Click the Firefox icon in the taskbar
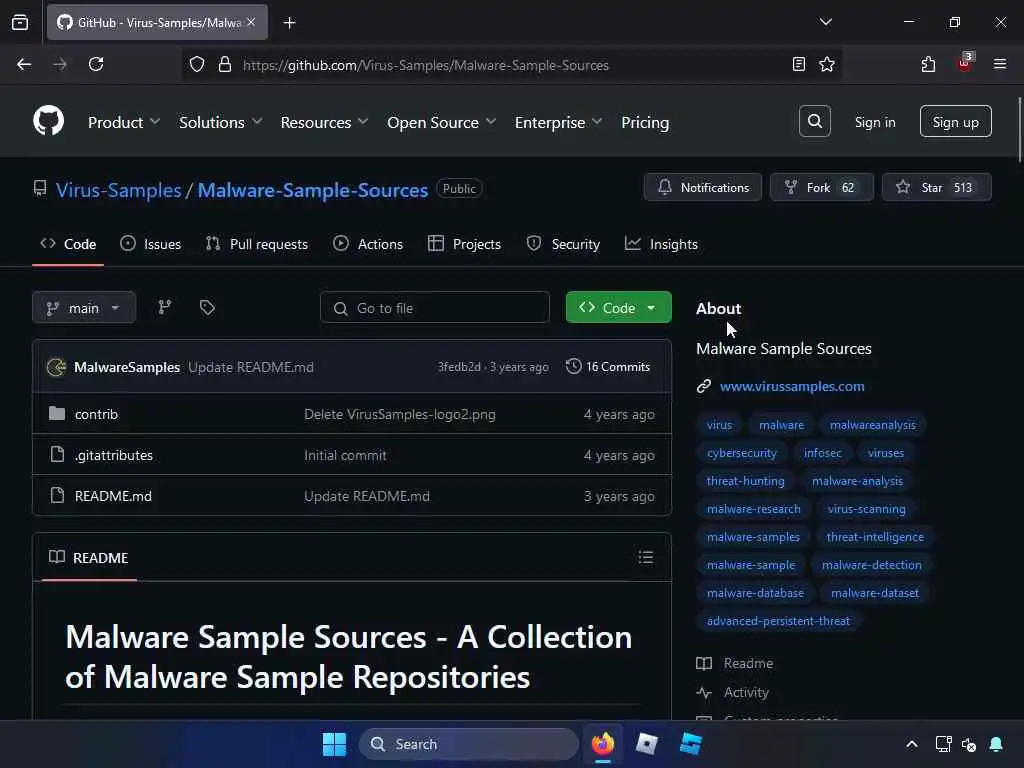Image resolution: width=1024 pixels, height=768 pixels. [x=603, y=744]
